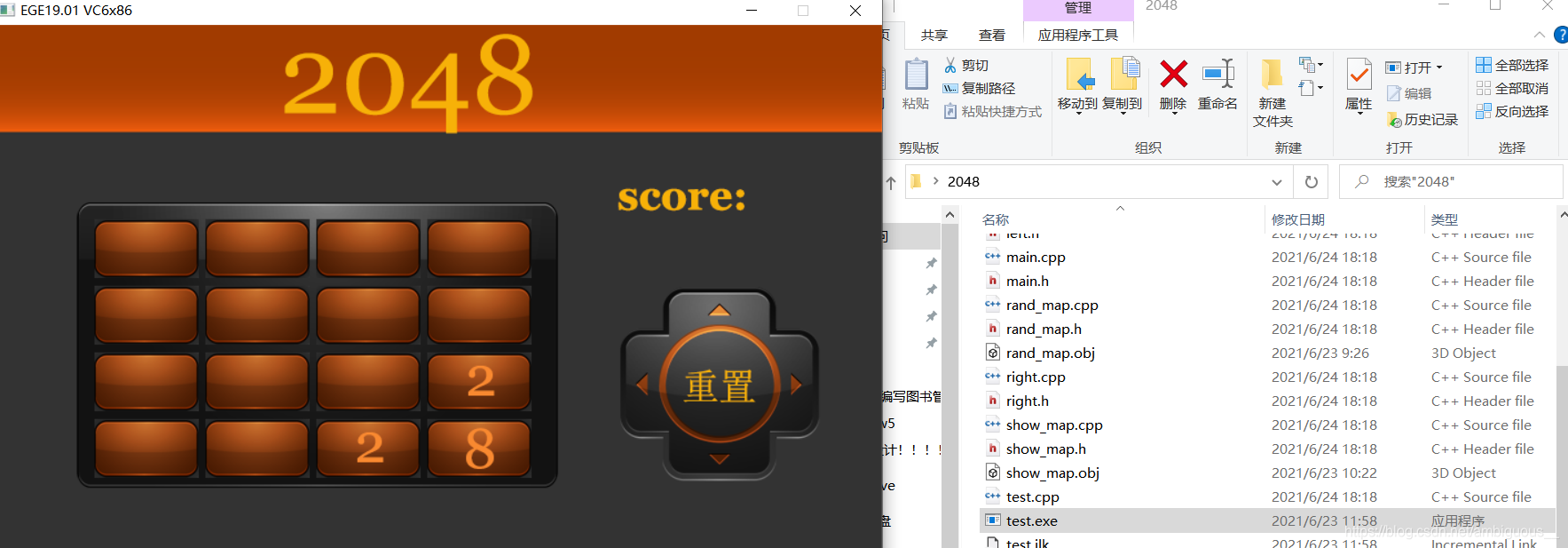1568x548 pixels.
Task: Click 历史记录 (history) in the ribbon
Action: pos(1422,119)
